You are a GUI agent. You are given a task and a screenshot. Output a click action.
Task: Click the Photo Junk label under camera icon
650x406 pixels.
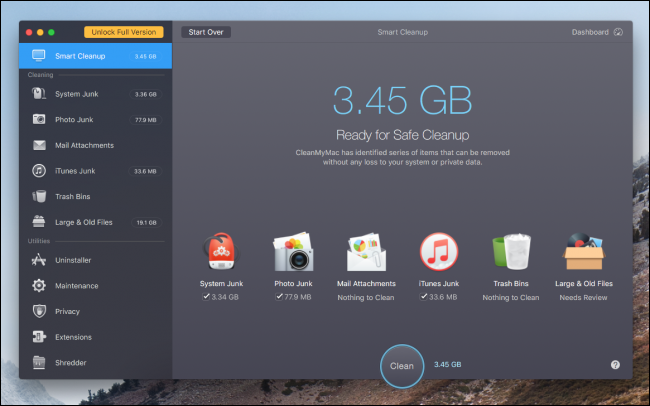point(293,284)
